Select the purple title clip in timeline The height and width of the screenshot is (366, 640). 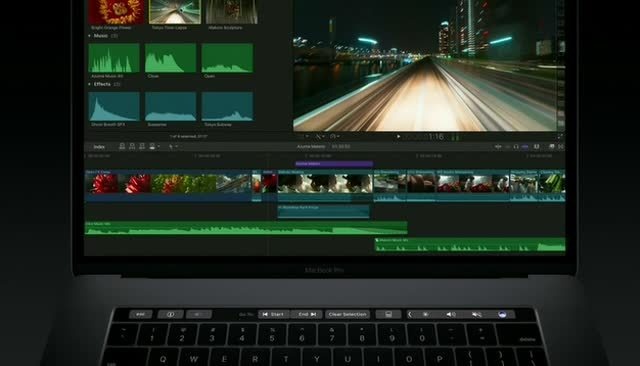pos(333,164)
